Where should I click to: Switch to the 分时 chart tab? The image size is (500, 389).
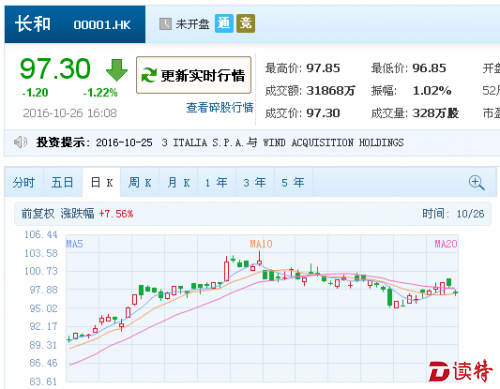click(24, 182)
